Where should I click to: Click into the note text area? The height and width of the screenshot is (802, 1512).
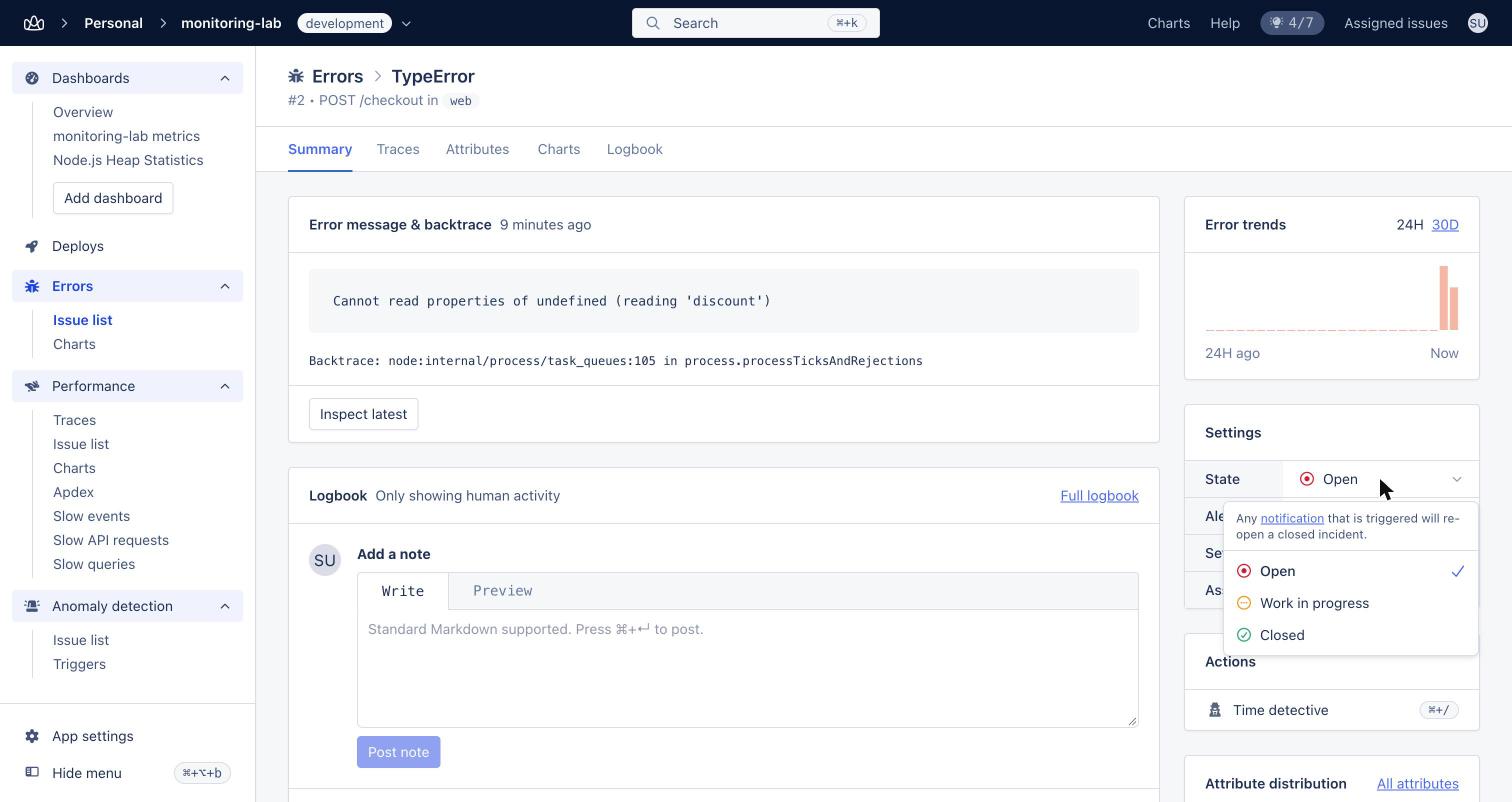pyautogui.click(x=748, y=668)
